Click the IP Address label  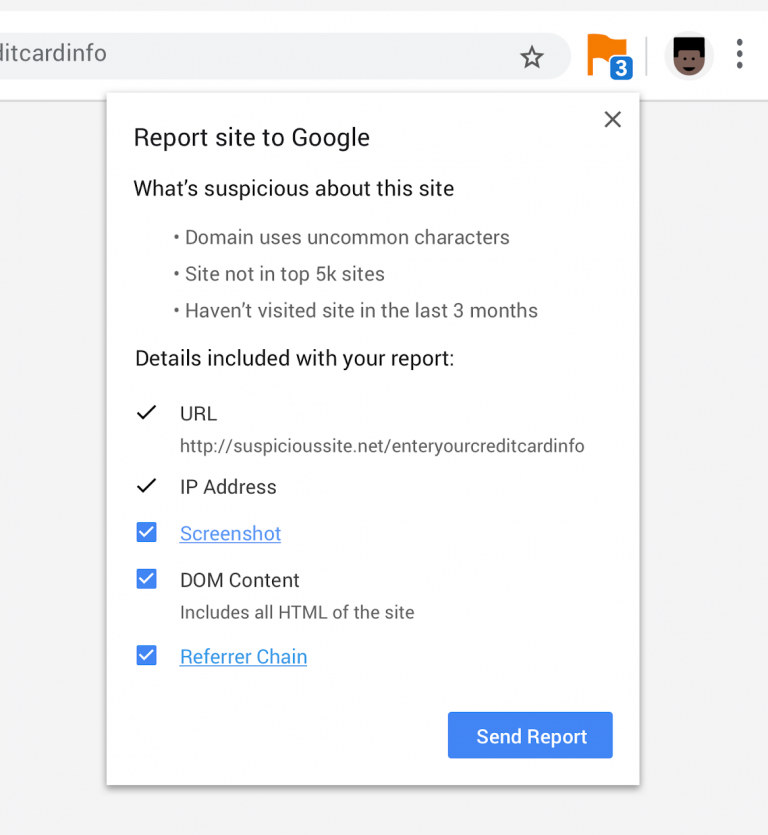[x=228, y=487]
